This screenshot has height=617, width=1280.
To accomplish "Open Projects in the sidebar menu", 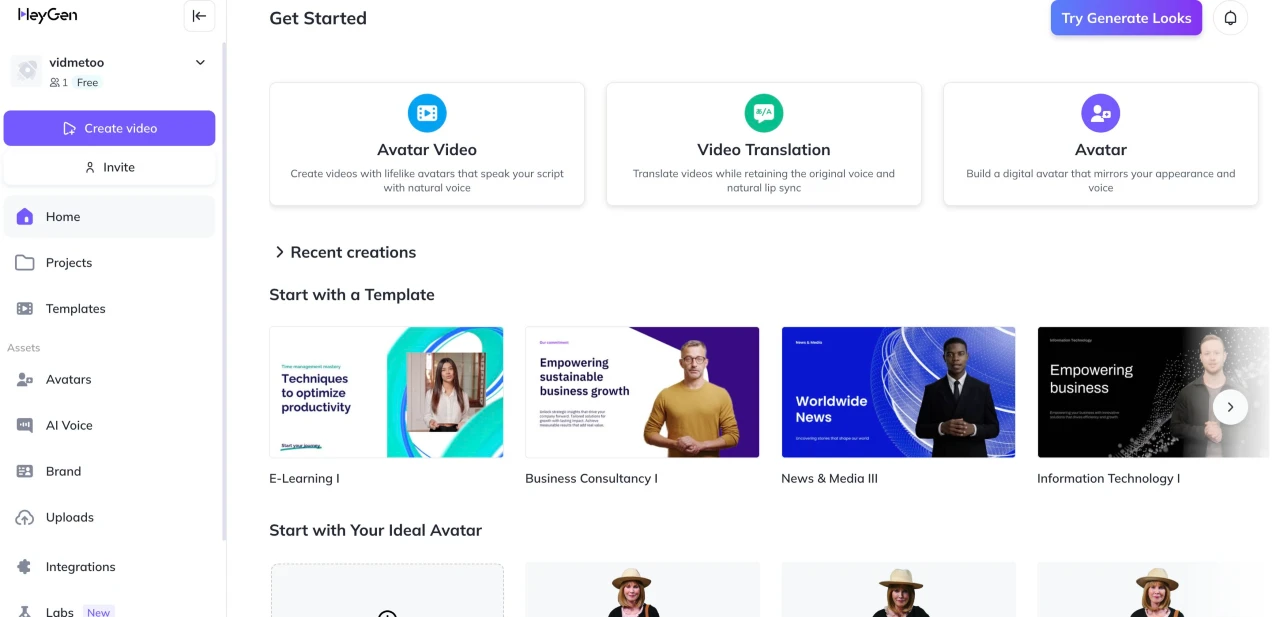I will 68,263.
